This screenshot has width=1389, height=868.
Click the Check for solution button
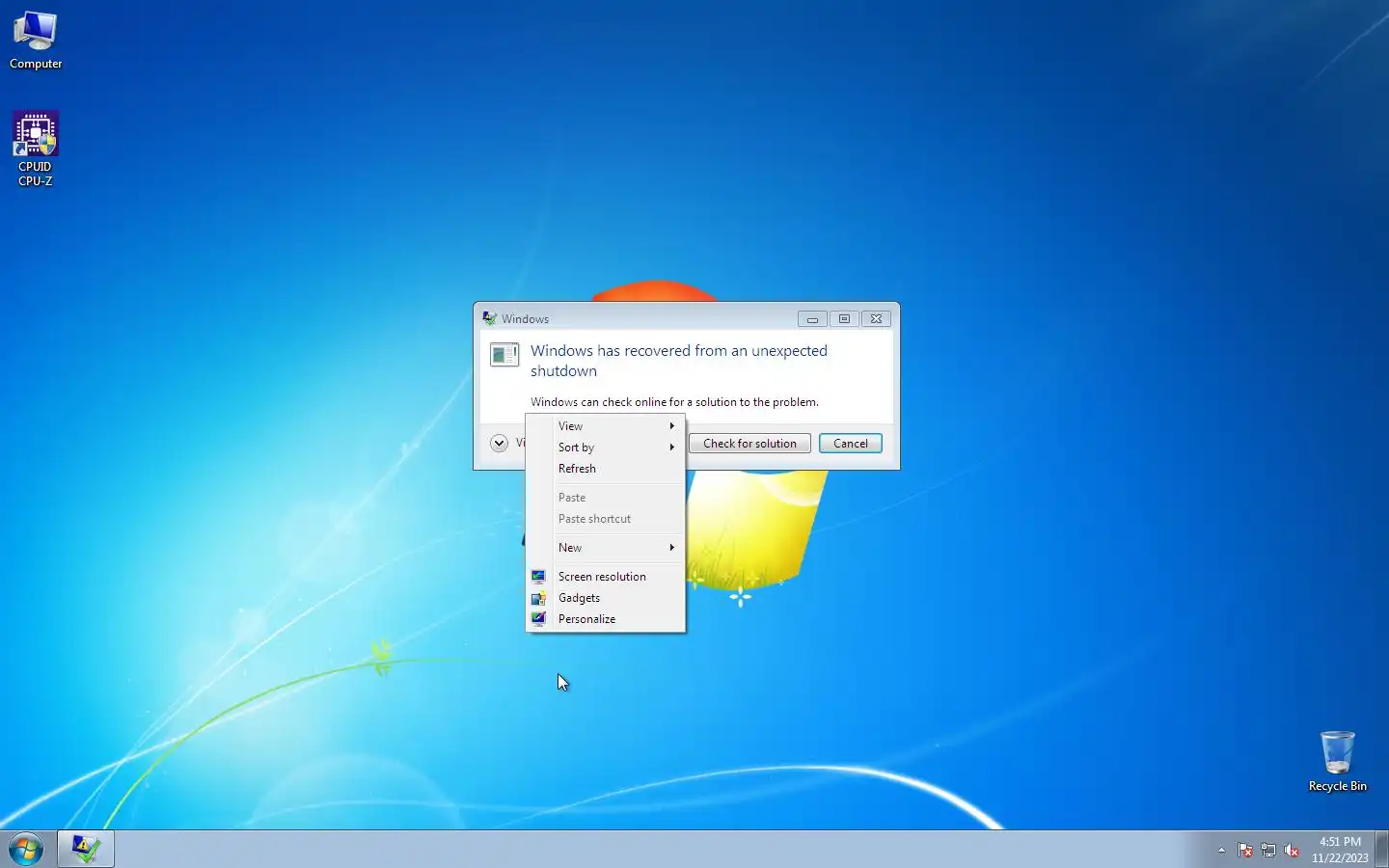coord(749,444)
